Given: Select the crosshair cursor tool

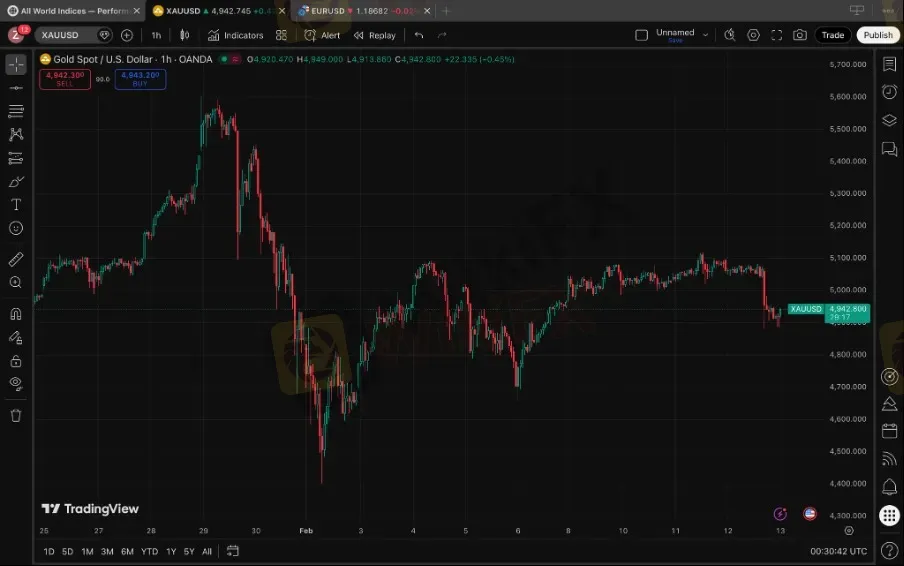Looking at the screenshot, I should 16,65.
